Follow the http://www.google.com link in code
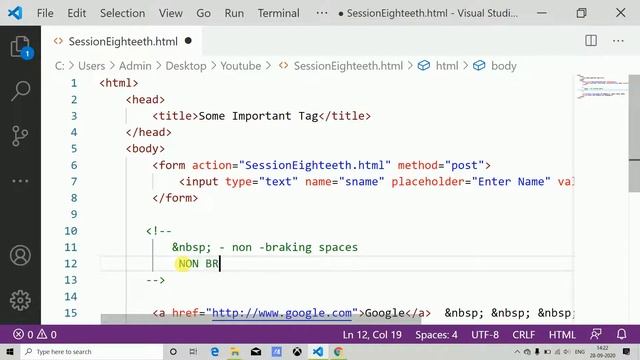This screenshot has height=360, width=640. pyautogui.click(x=282, y=313)
